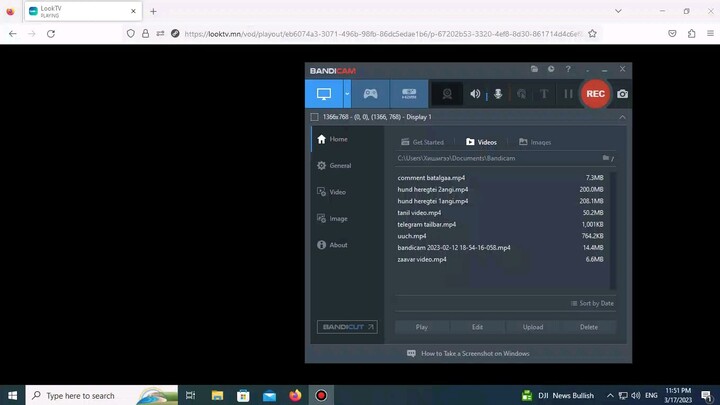This screenshot has height=405, width=720.
Task: Toggle the webcam overlay icon
Action: coord(447,94)
